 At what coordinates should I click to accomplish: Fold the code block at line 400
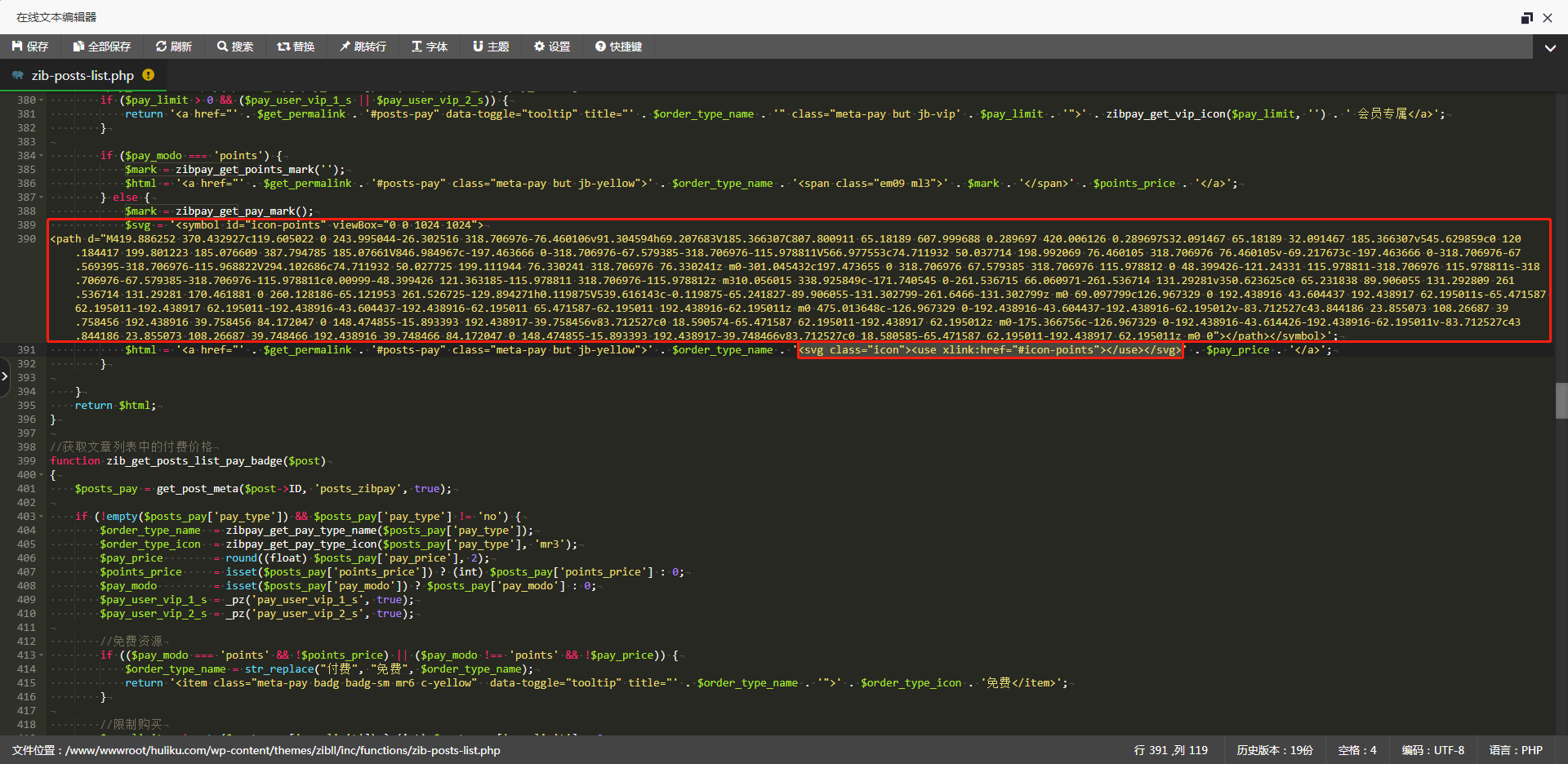coord(42,475)
